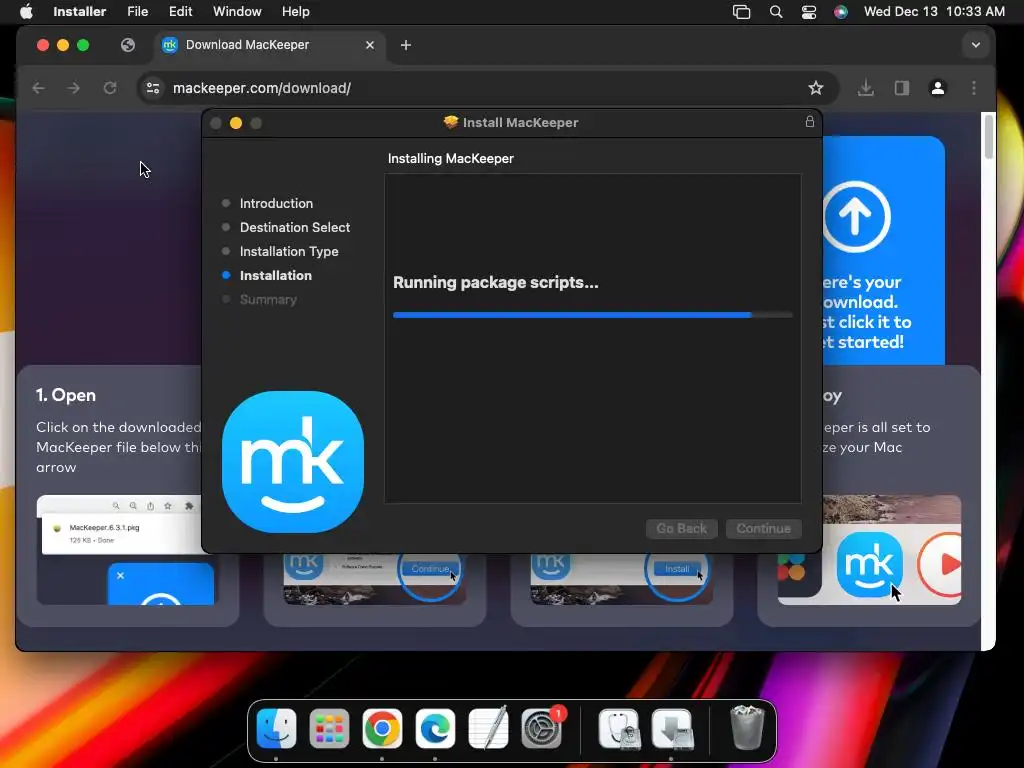
Task: Go back in Chrome
Action: pos(39,88)
